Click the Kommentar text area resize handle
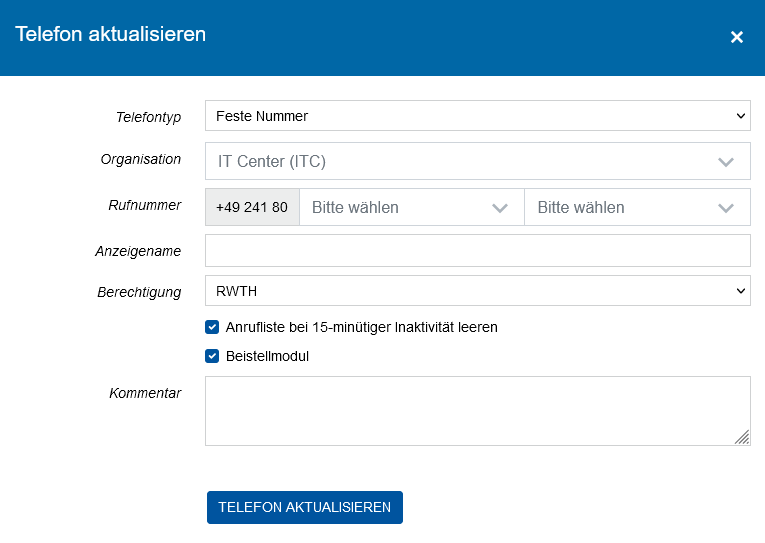Screen dimensions: 765x543 [742, 437]
